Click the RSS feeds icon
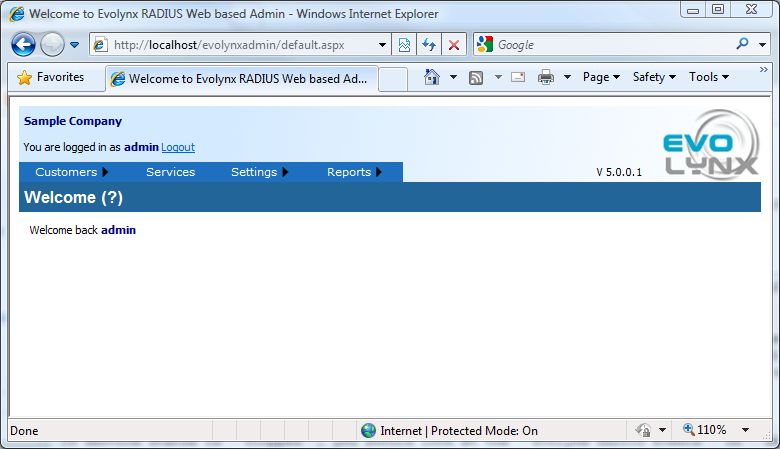The height and width of the screenshot is (449, 780). point(477,77)
